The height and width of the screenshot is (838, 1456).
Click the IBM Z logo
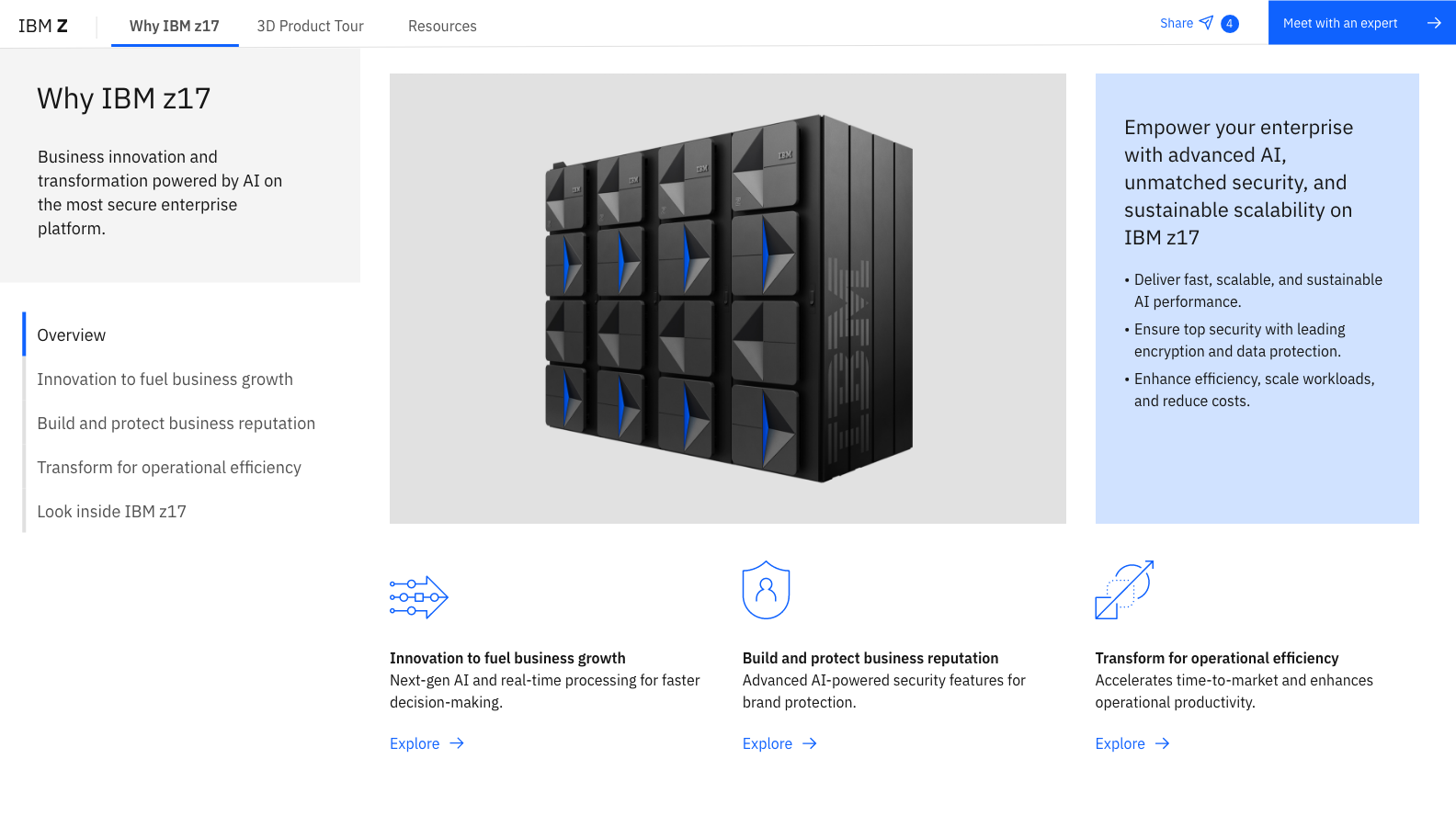tap(43, 26)
